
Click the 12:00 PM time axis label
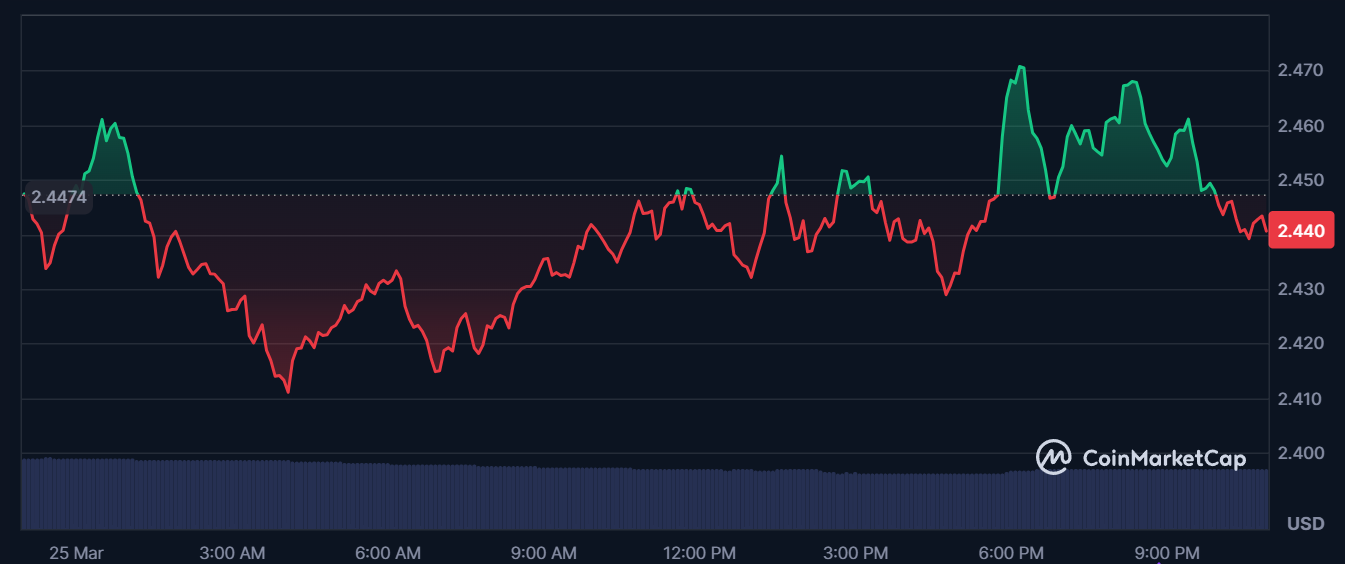tap(701, 552)
